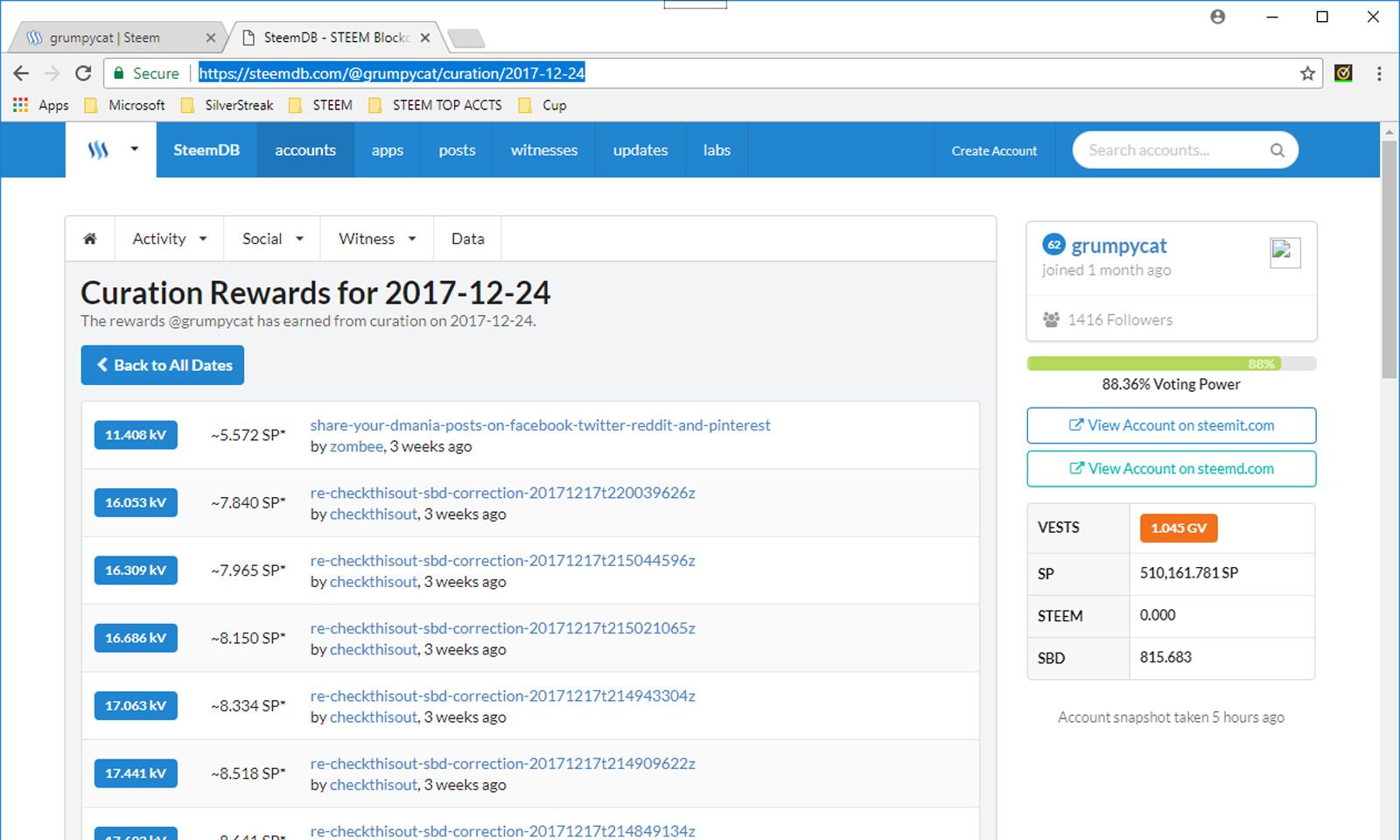Open the witnesses nav item
This screenshot has height=840, width=1400.
click(544, 150)
